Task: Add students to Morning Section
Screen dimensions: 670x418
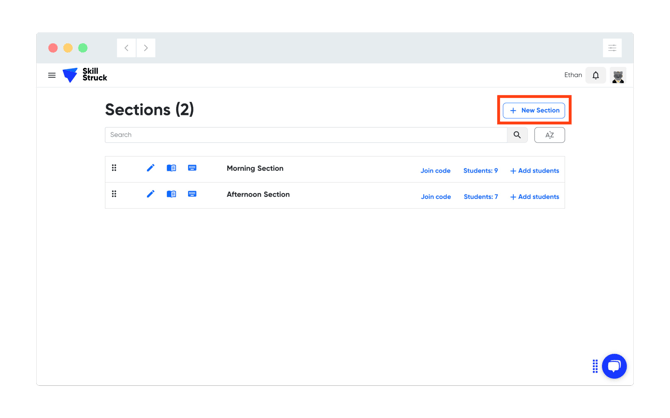Action: click(535, 171)
